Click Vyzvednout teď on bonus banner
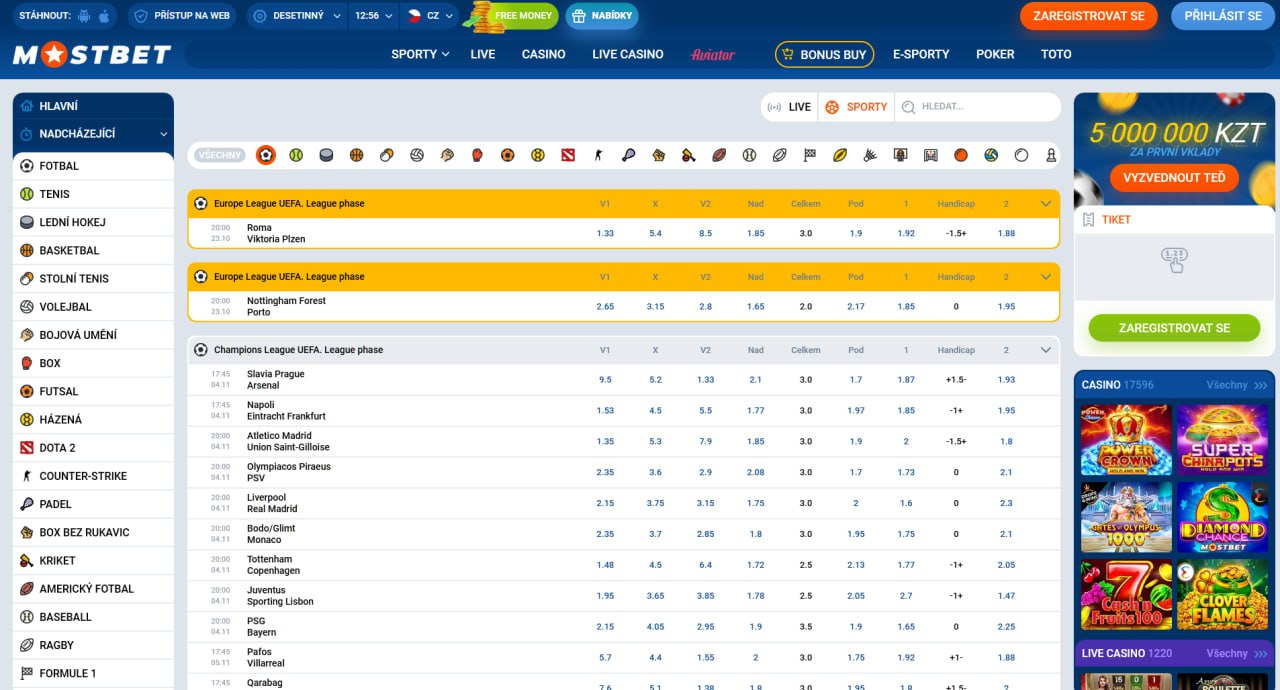 [1174, 178]
